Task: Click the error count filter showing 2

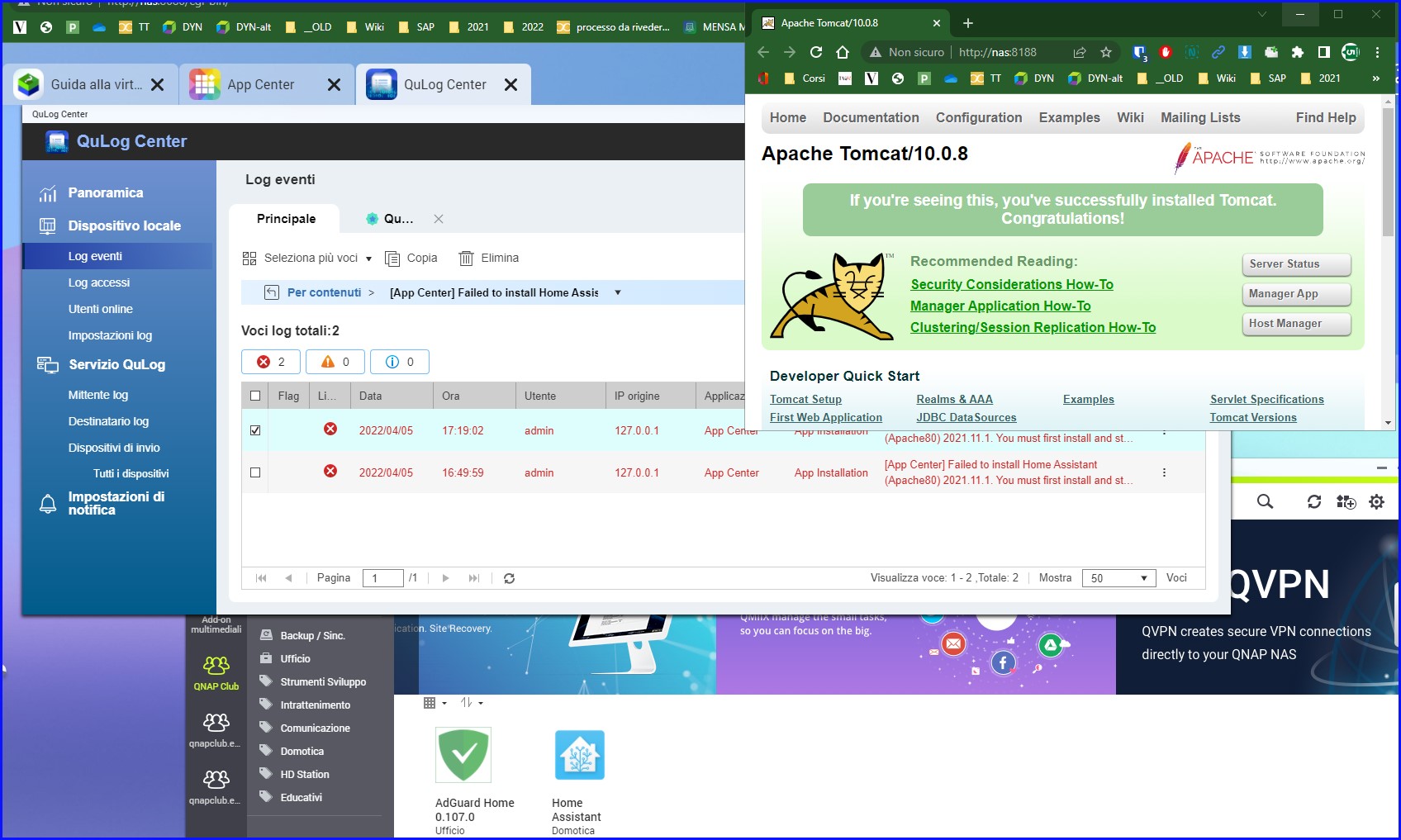Action: [x=271, y=362]
